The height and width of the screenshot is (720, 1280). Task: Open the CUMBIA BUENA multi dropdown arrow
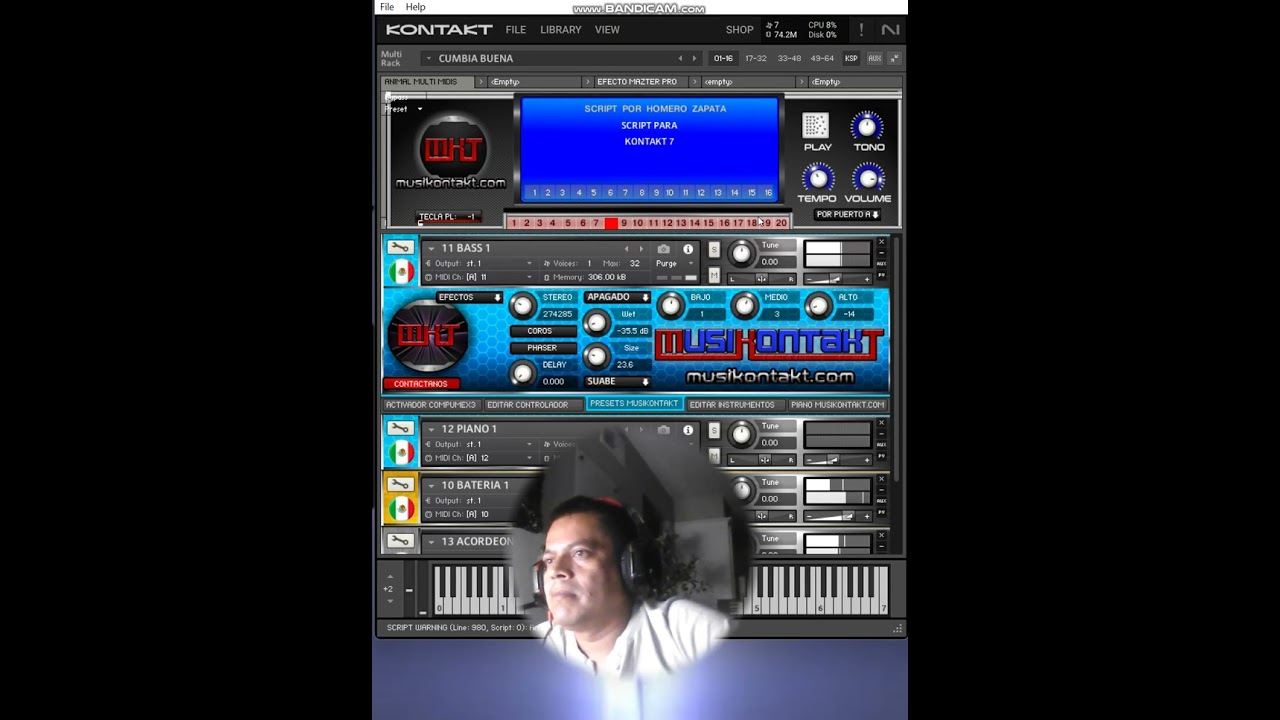pyautogui.click(x=429, y=58)
